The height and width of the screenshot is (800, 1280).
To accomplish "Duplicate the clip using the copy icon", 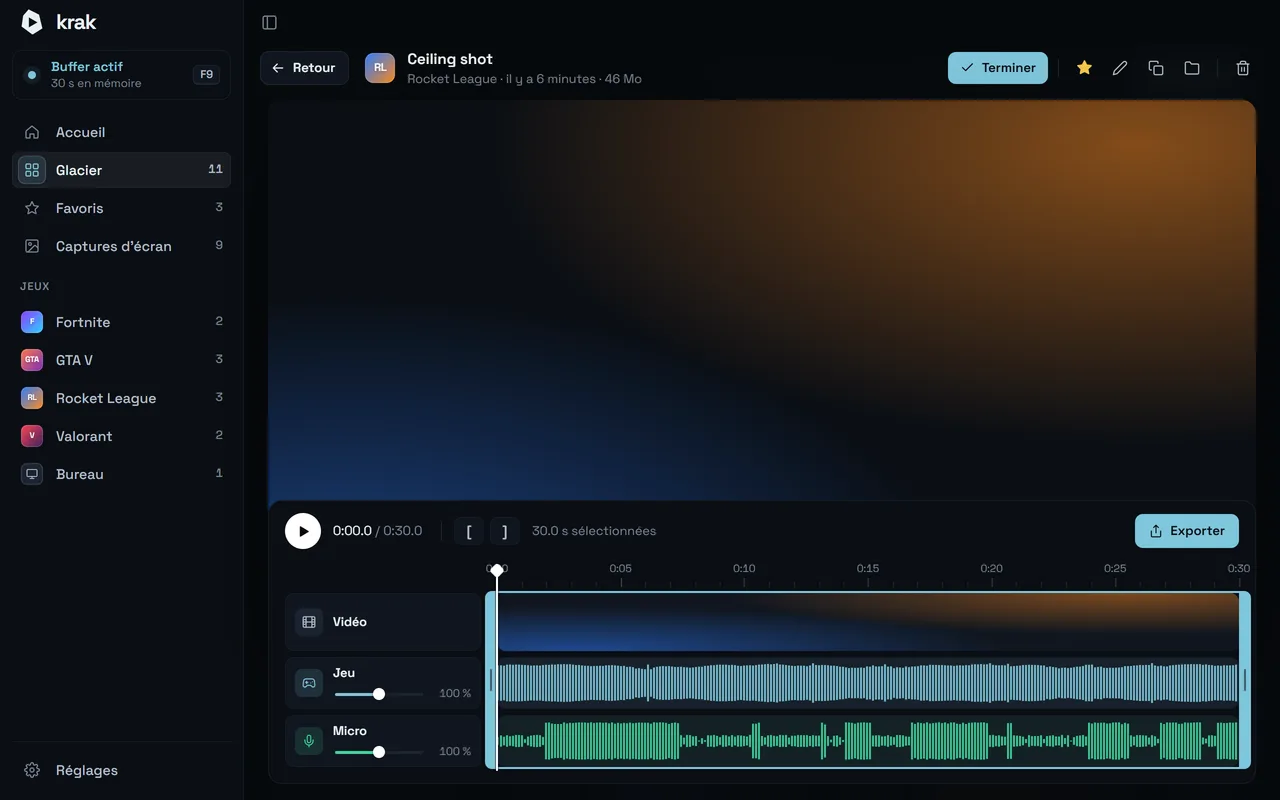I will tap(1156, 68).
